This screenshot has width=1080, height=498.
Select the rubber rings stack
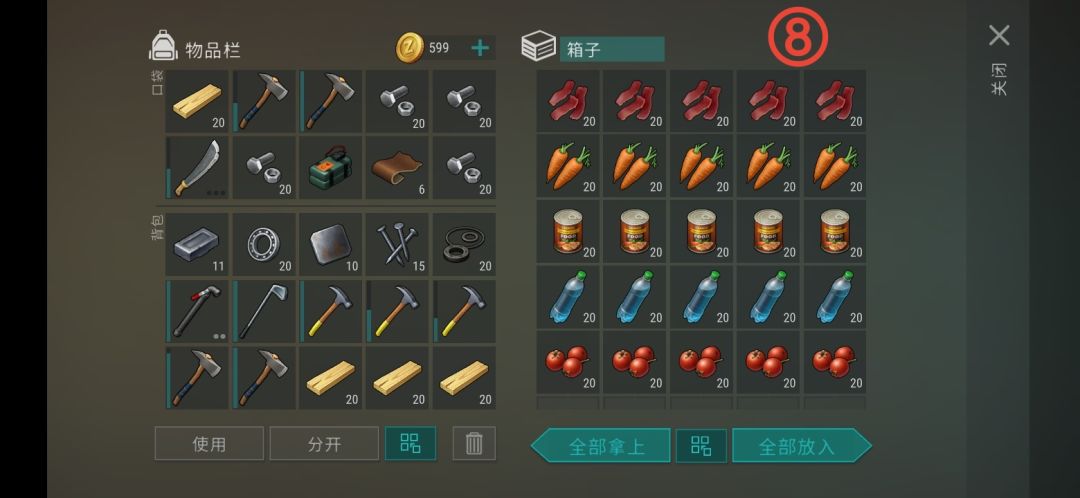[464, 245]
